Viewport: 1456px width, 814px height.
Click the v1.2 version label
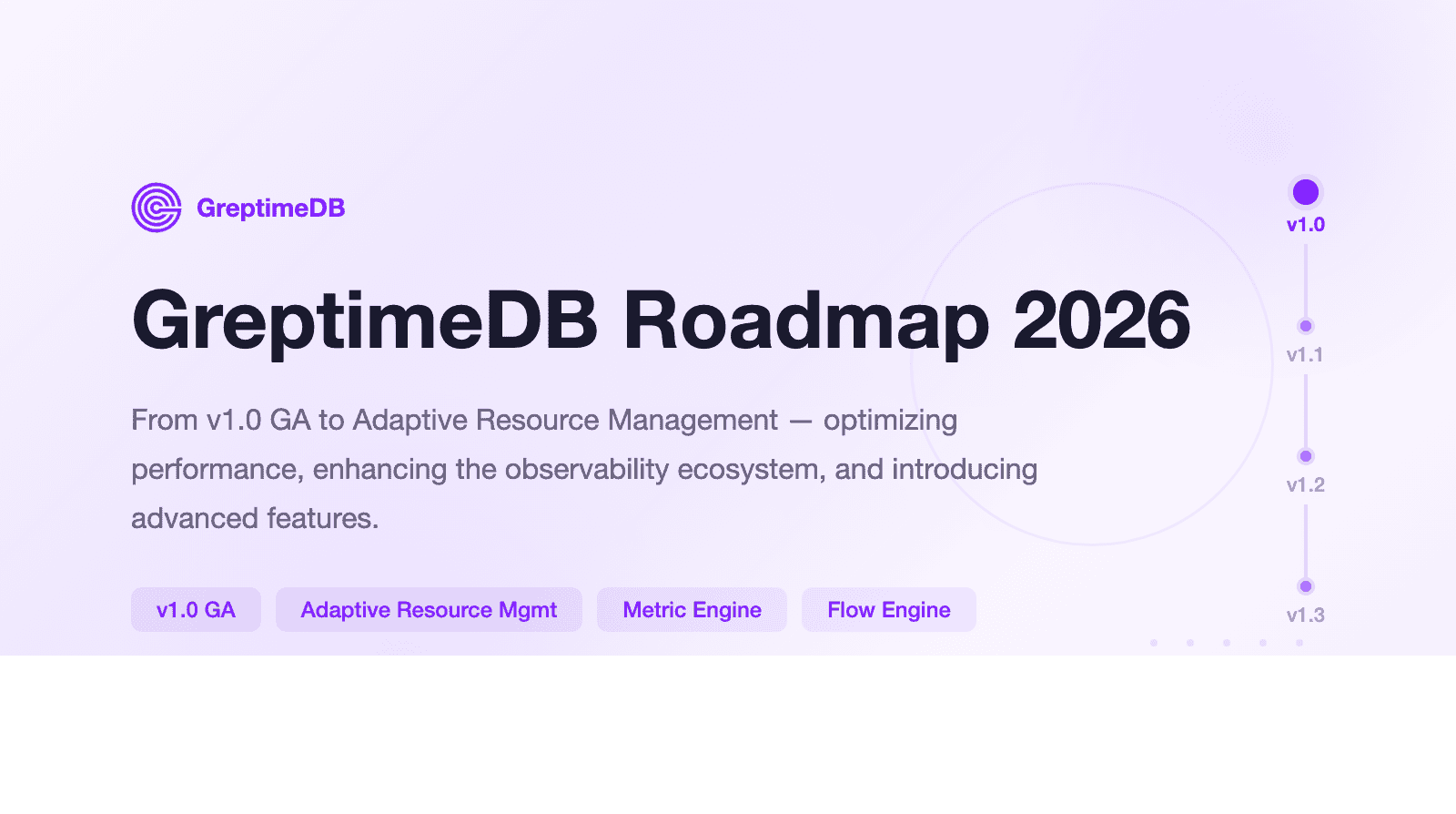coord(1305,485)
